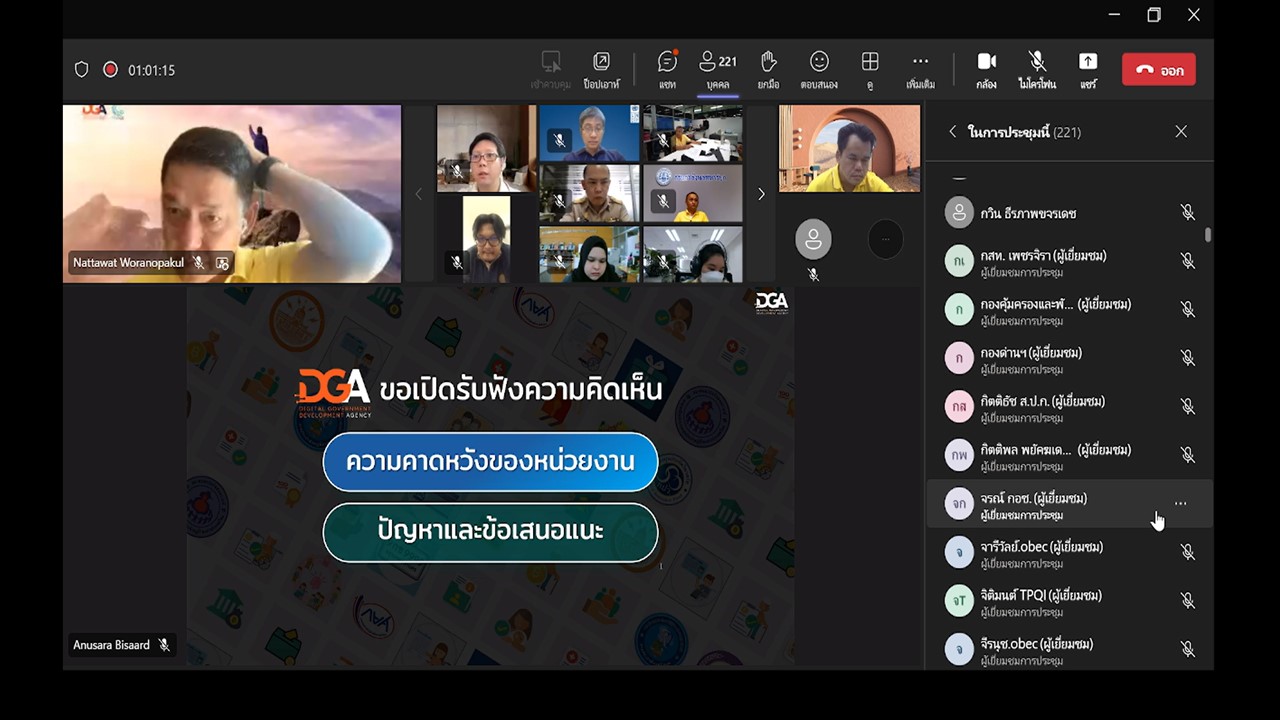Click the participants panel scrollbar
The height and width of the screenshot is (720, 1280).
tap(1208, 234)
